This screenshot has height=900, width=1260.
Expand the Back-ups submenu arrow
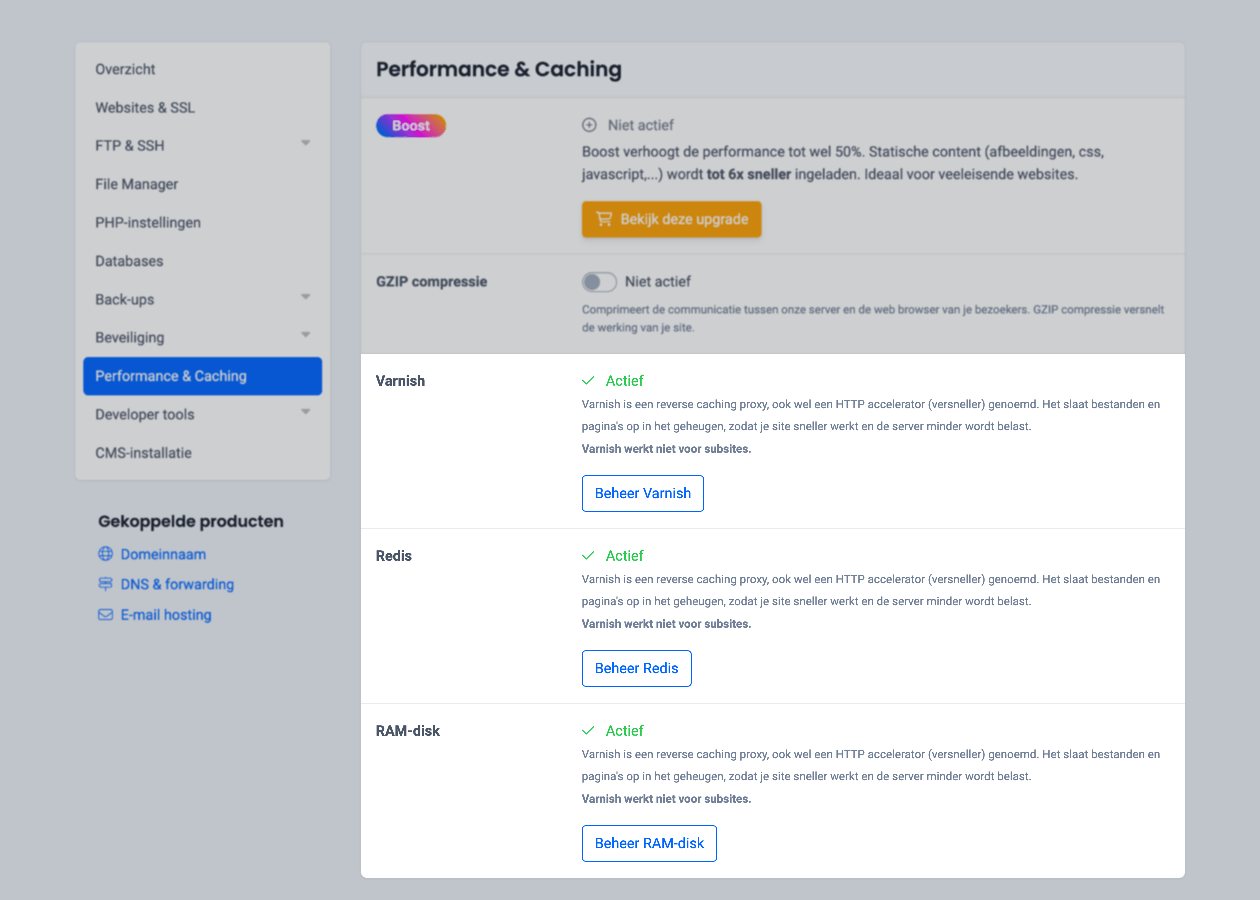[306, 298]
